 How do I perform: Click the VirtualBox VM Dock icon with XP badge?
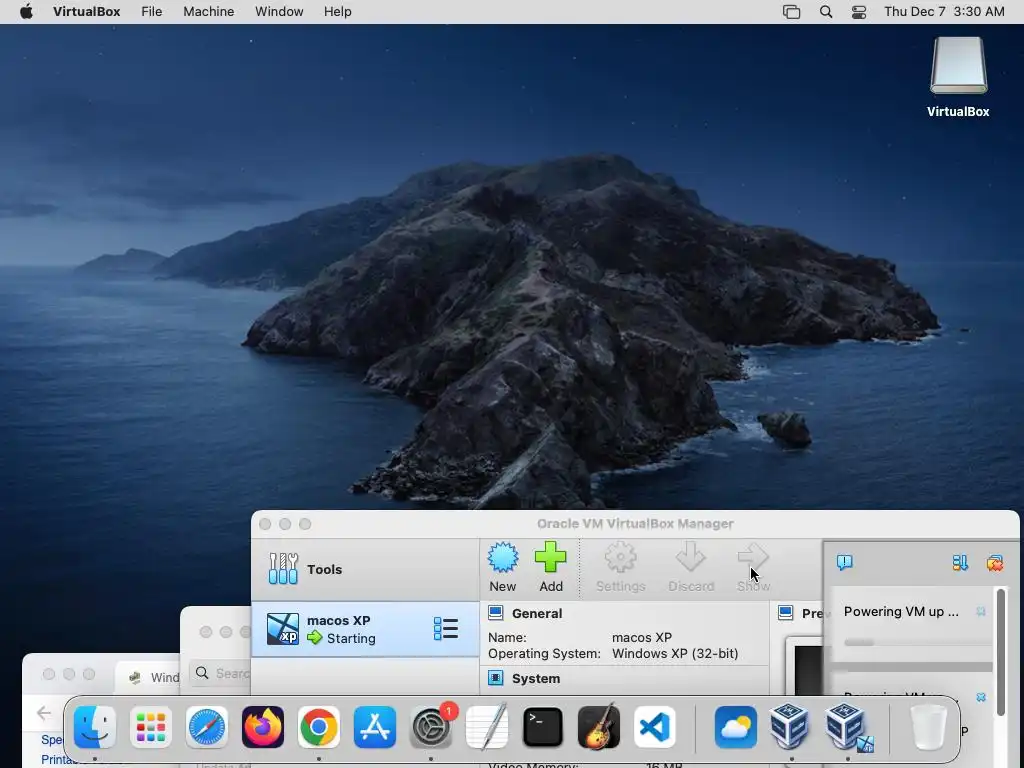[846, 727]
